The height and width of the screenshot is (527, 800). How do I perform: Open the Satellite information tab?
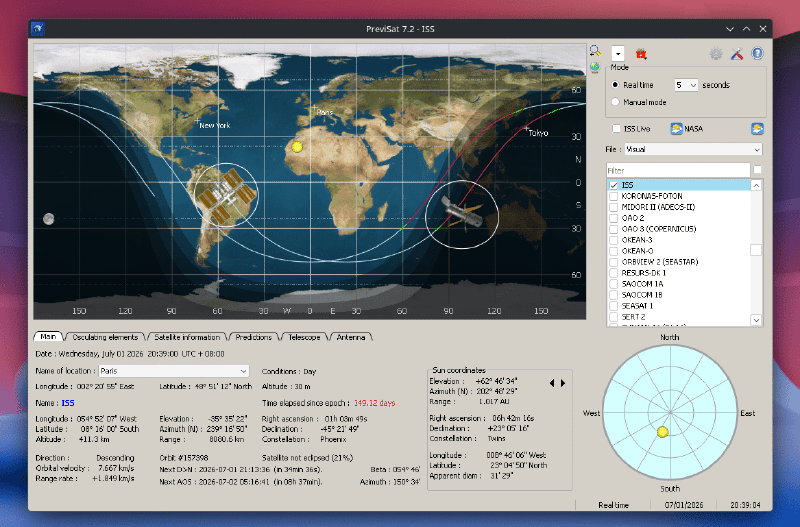pos(187,337)
